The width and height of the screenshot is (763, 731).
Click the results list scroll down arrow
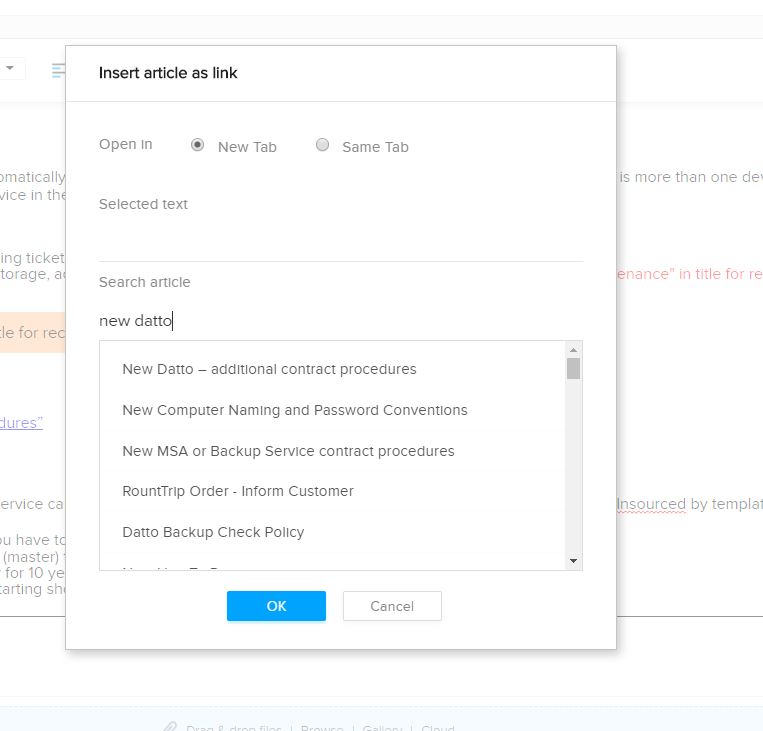[x=574, y=561]
